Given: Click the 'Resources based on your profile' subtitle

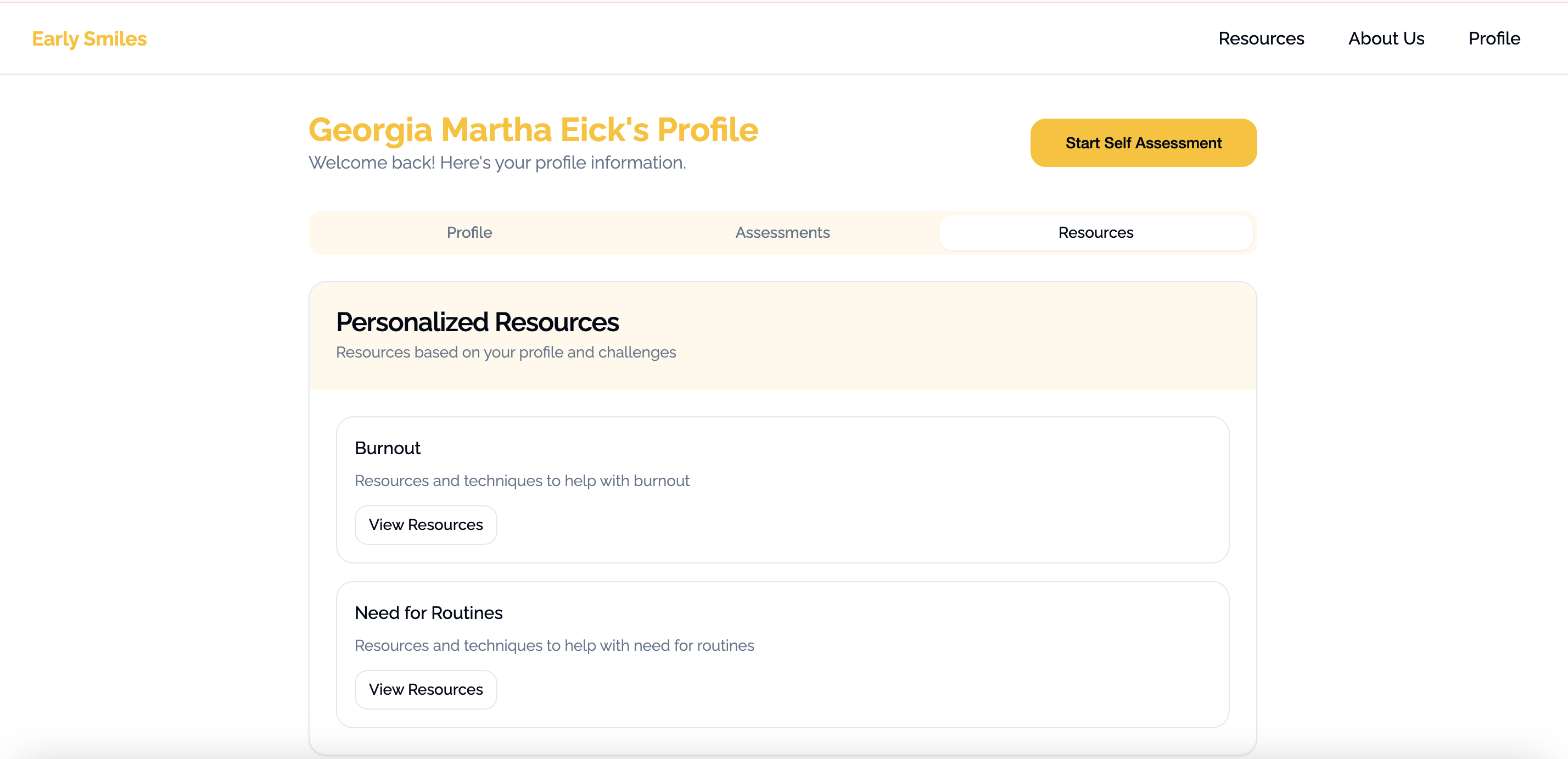Looking at the screenshot, I should point(505,353).
